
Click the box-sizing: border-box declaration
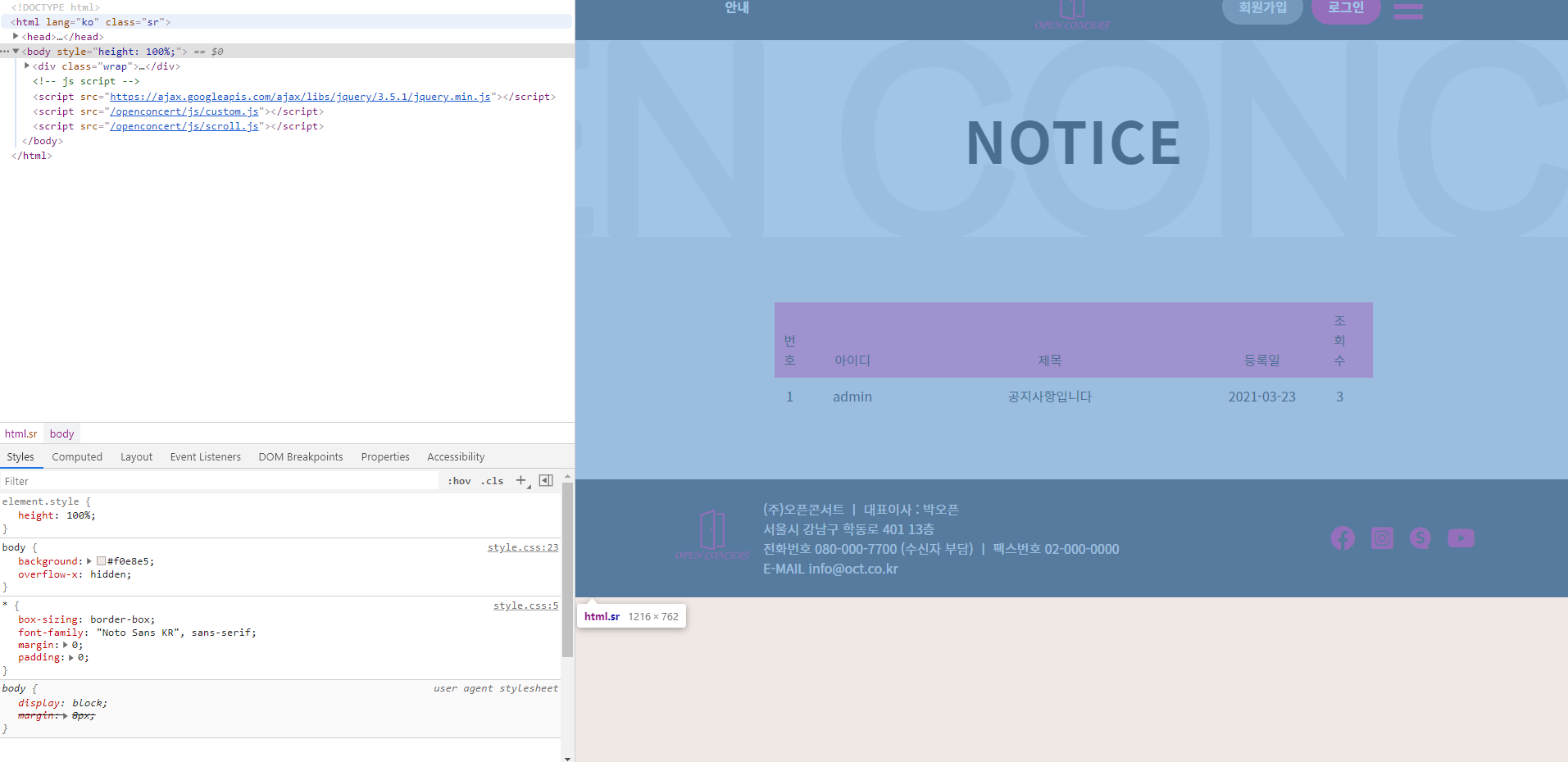click(86, 619)
